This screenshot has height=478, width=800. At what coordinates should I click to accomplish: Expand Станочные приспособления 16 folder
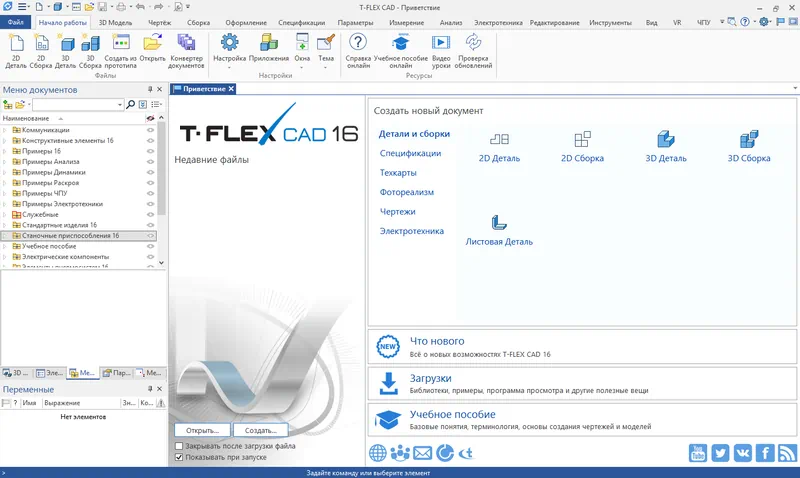click(5, 236)
